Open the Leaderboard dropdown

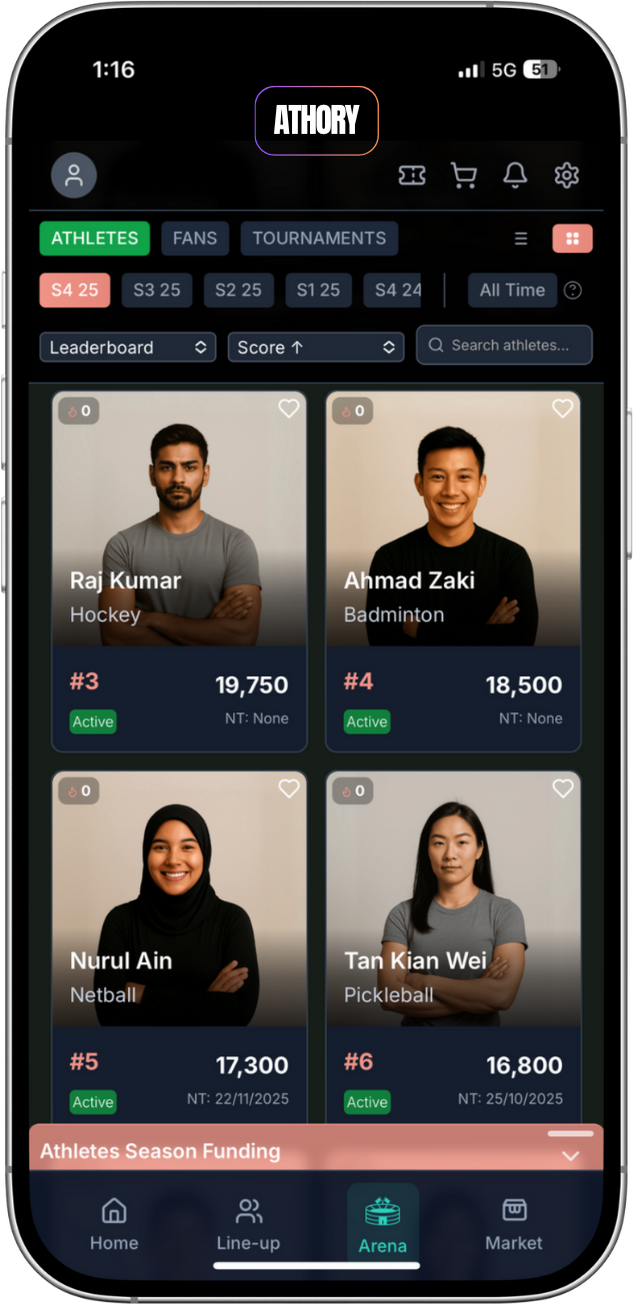click(128, 347)
